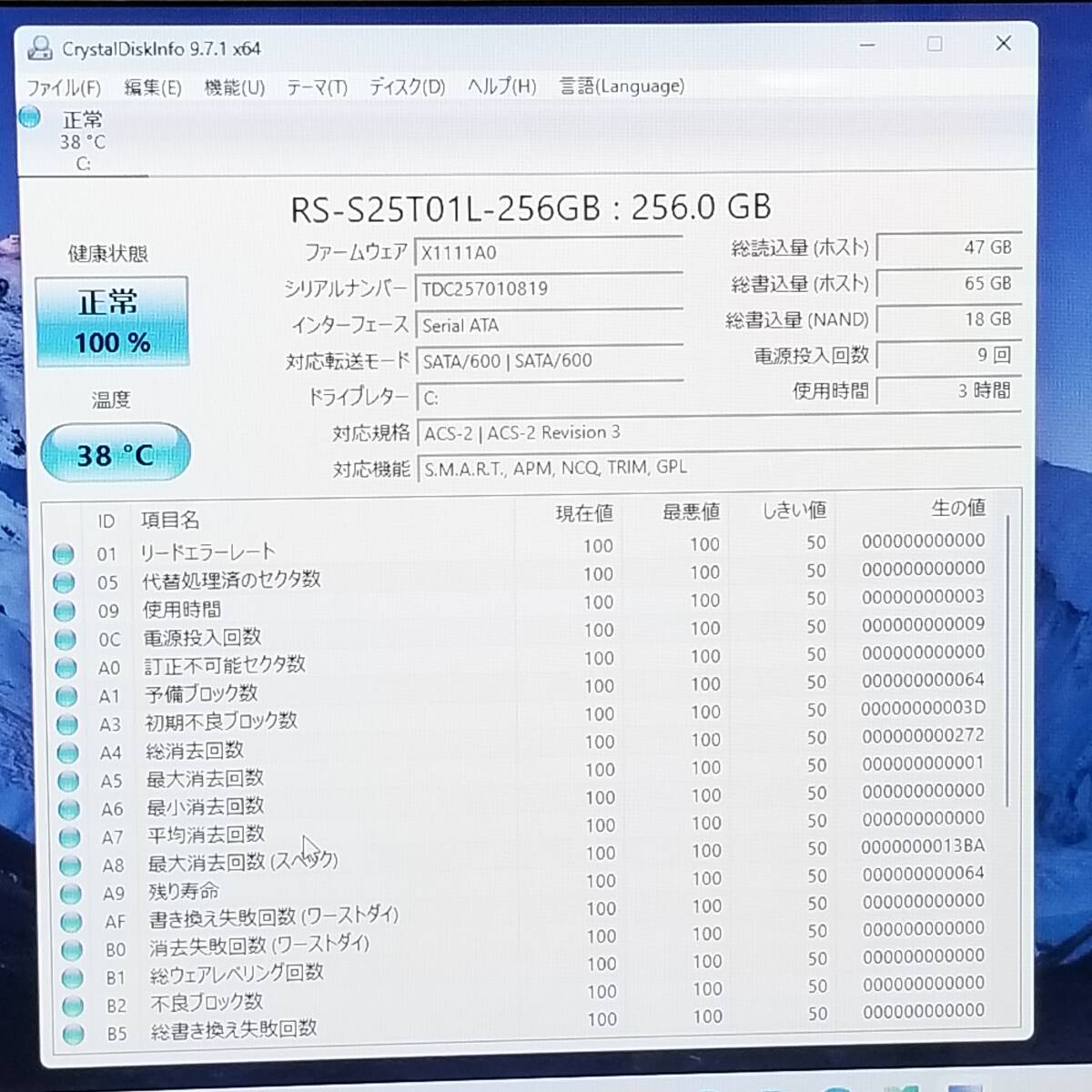1092x1092 pixels.
Task: Click status orb for A0 訂正不可能セクタ数
Action: [x=66, y=668]
